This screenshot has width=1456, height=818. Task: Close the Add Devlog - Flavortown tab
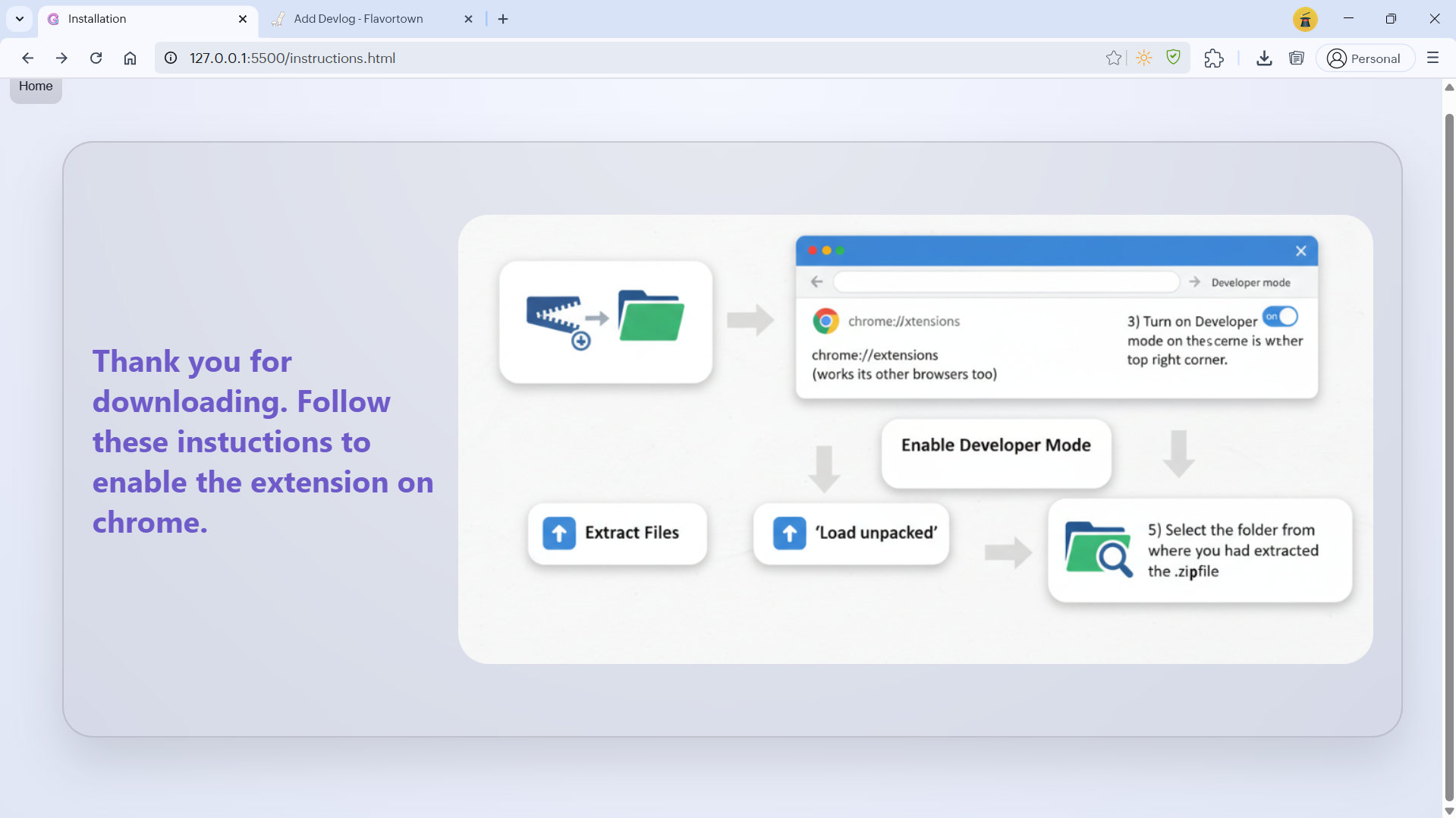468,19
